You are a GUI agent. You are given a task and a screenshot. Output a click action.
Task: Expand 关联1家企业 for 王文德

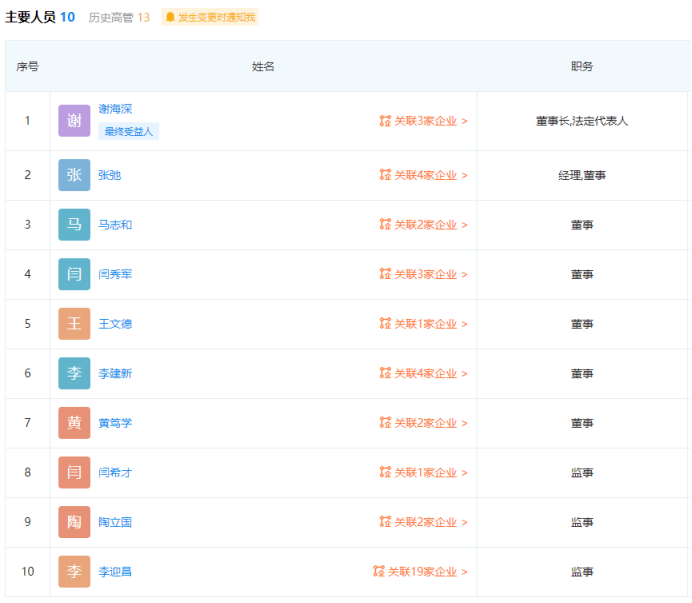tap(423, 324)
